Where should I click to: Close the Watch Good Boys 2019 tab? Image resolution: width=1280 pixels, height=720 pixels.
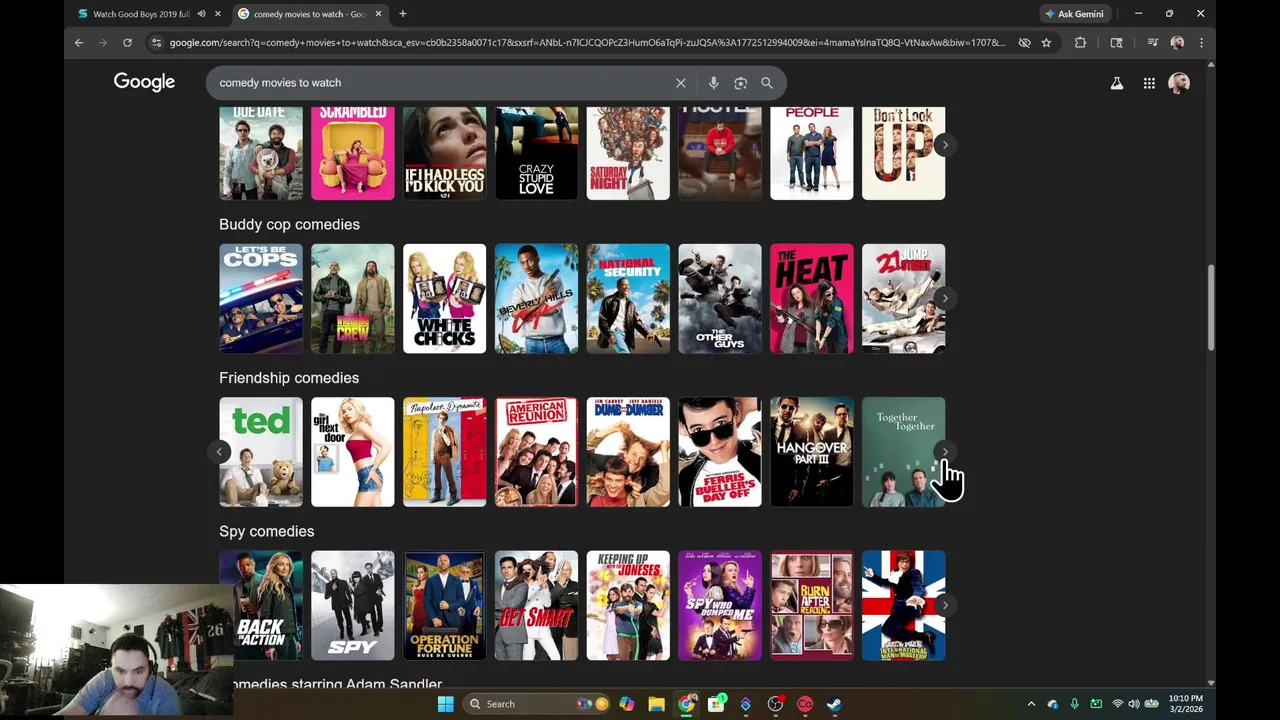coord(217,14)
